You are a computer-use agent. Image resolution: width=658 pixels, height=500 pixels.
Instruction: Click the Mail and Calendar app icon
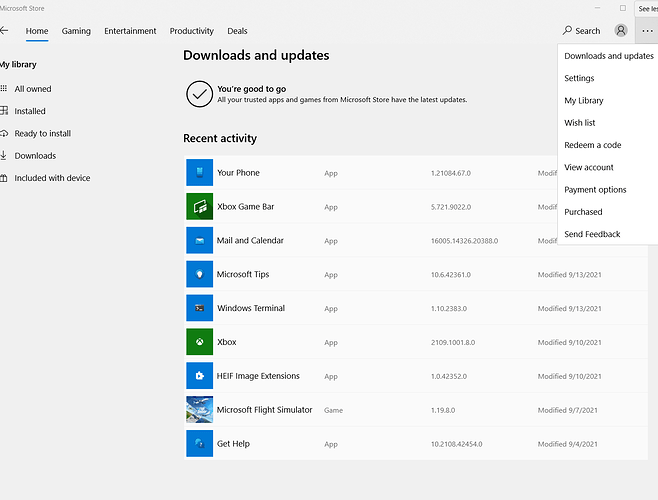point(199,240)
